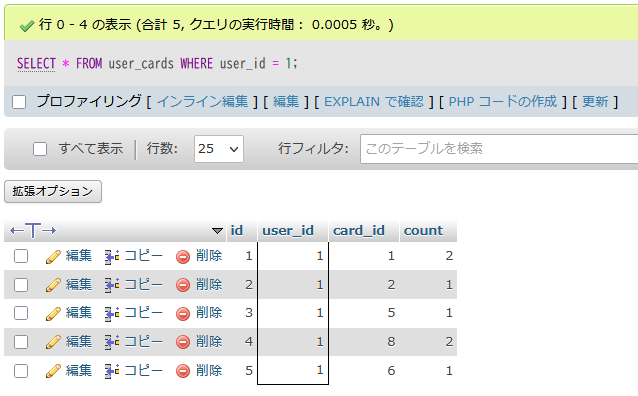Click the full texts ←T→ toggle icon
This screenshot has height=396, width=638.
click(33, 231)
